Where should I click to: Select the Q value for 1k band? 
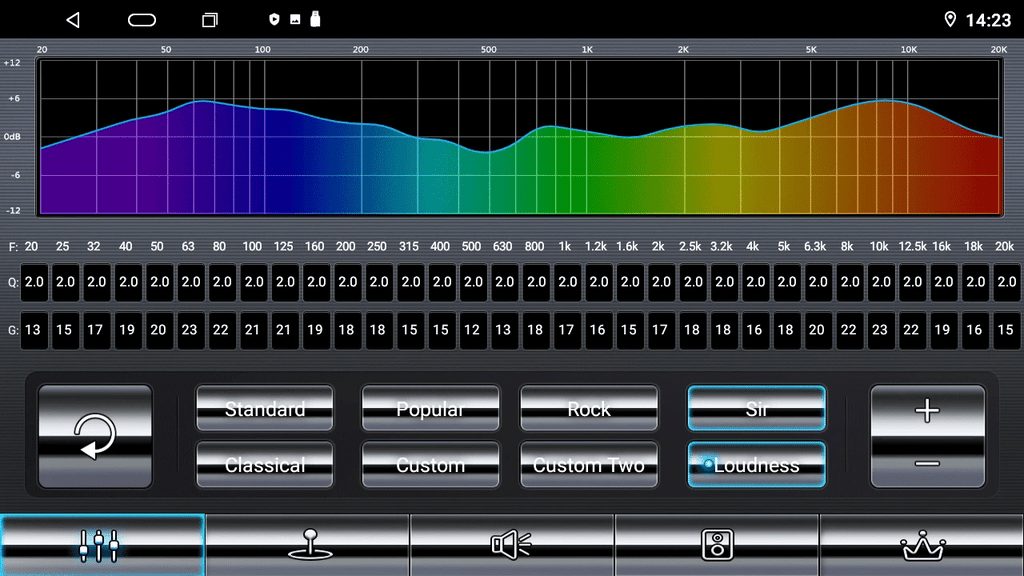pyautogui.click(x=567, y=282)
